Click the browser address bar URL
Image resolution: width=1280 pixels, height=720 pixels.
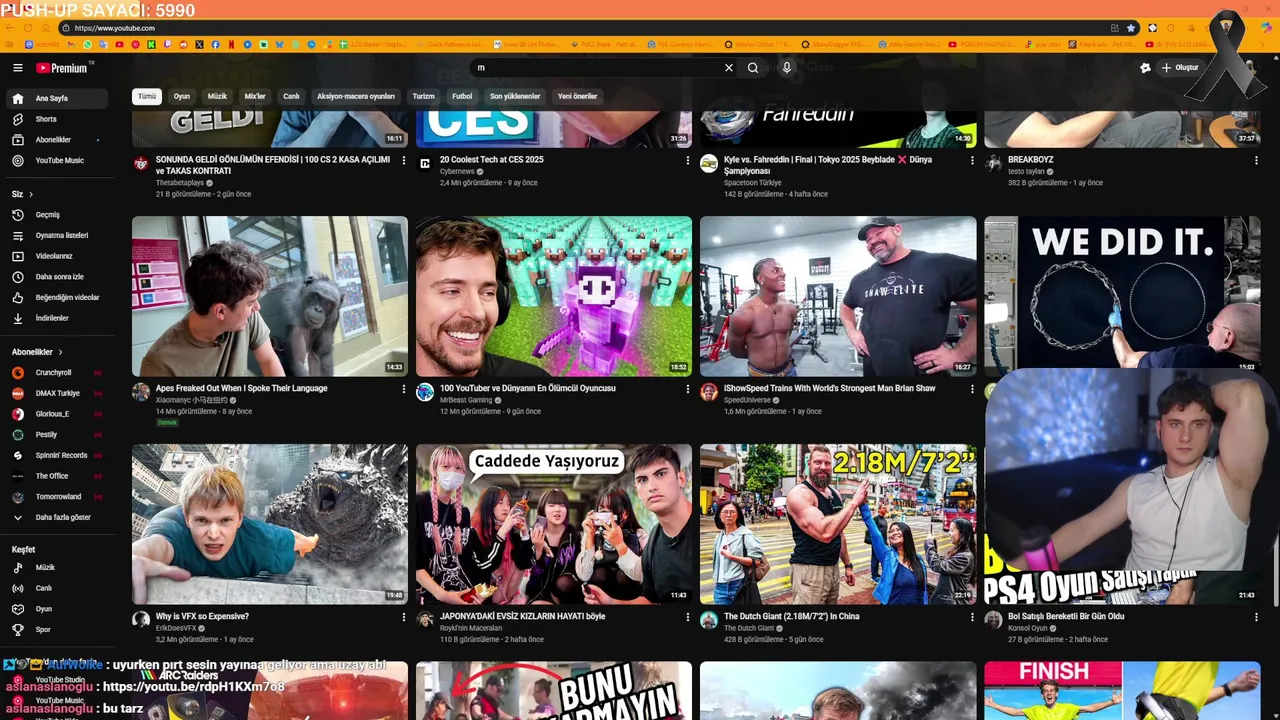point(115,28)
